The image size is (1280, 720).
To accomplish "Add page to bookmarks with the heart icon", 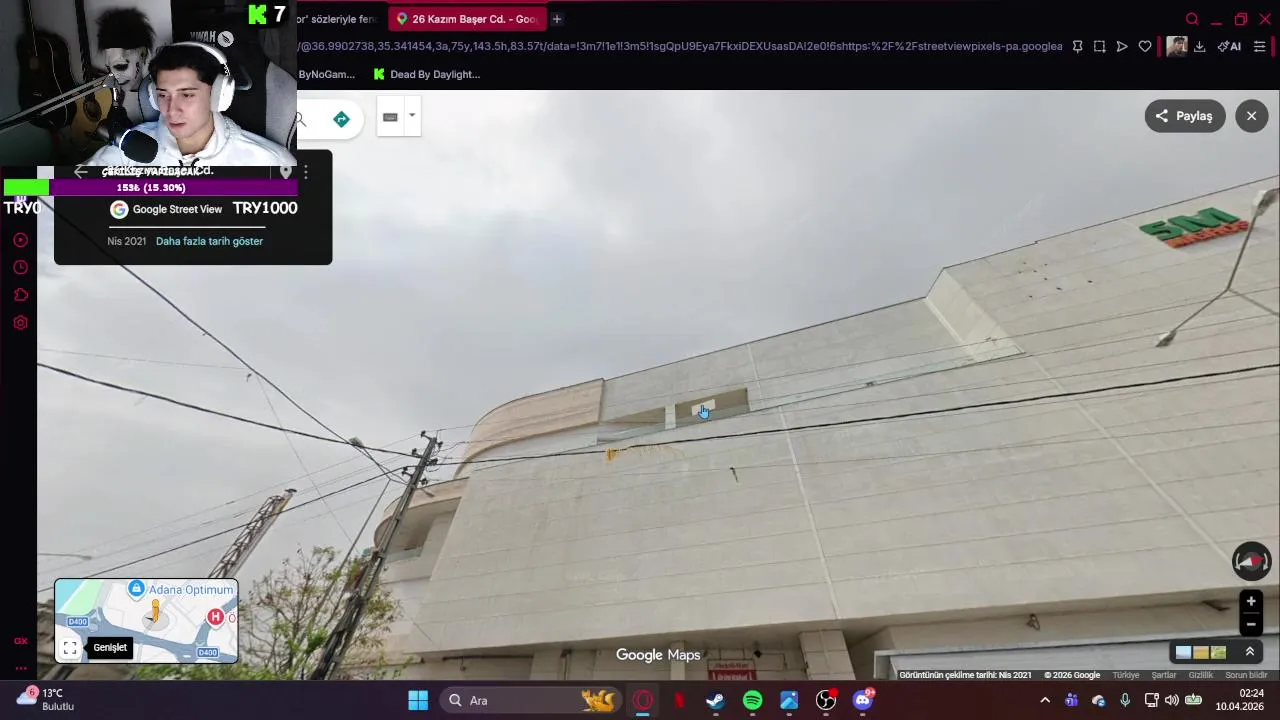I will [1145, 46].
